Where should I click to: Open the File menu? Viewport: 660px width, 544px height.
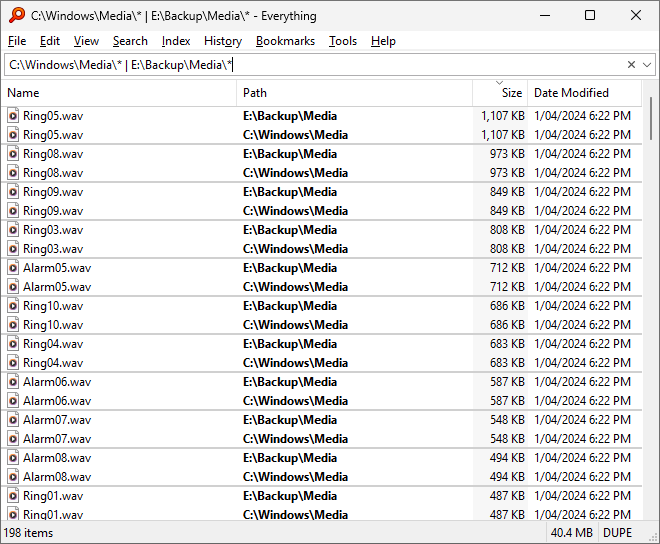point(17,41)
